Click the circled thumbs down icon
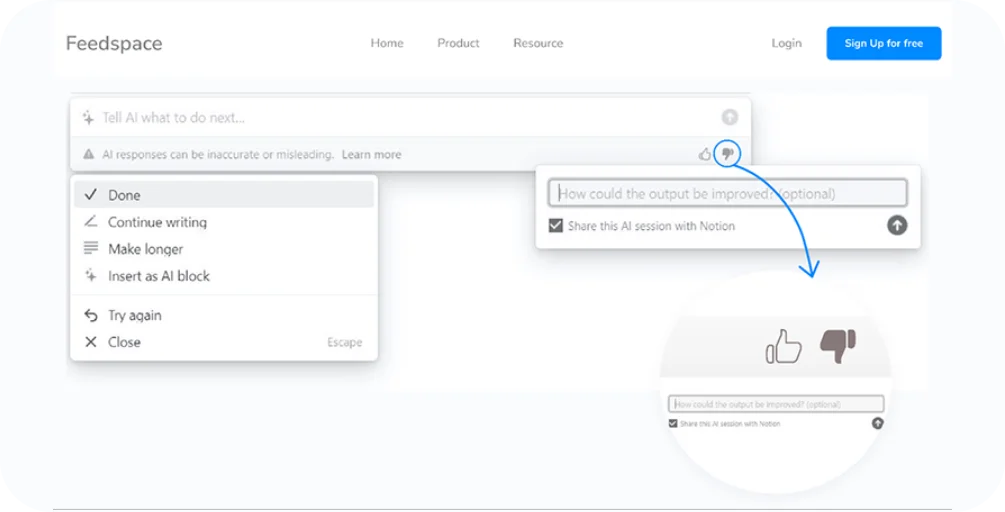Image resolution: width=1005 pixels, height=512 pixels. [x=727, y=154]
